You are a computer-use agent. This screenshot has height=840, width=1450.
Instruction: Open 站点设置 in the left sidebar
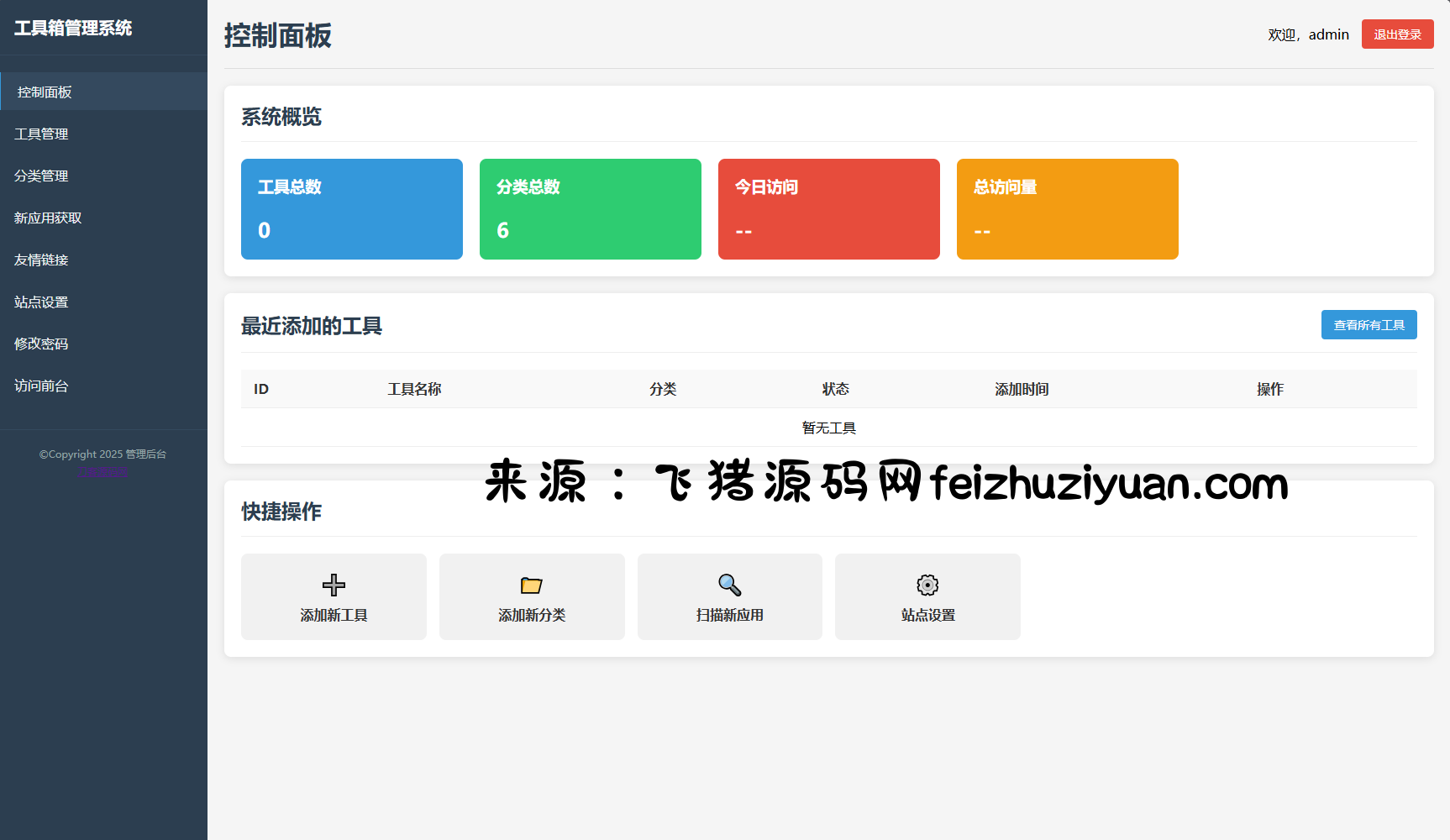42,302
